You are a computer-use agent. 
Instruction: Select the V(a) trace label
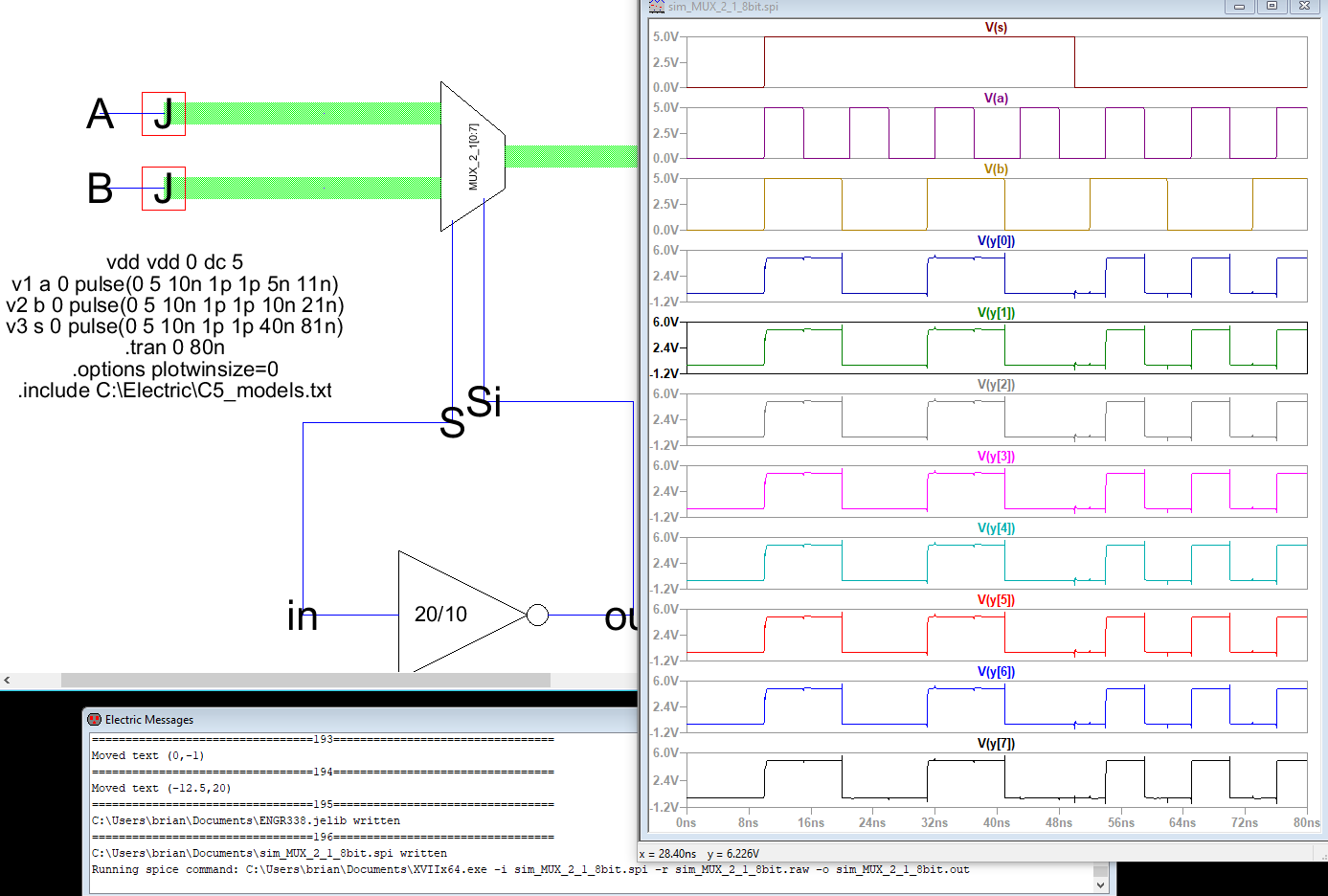[996, 99]
